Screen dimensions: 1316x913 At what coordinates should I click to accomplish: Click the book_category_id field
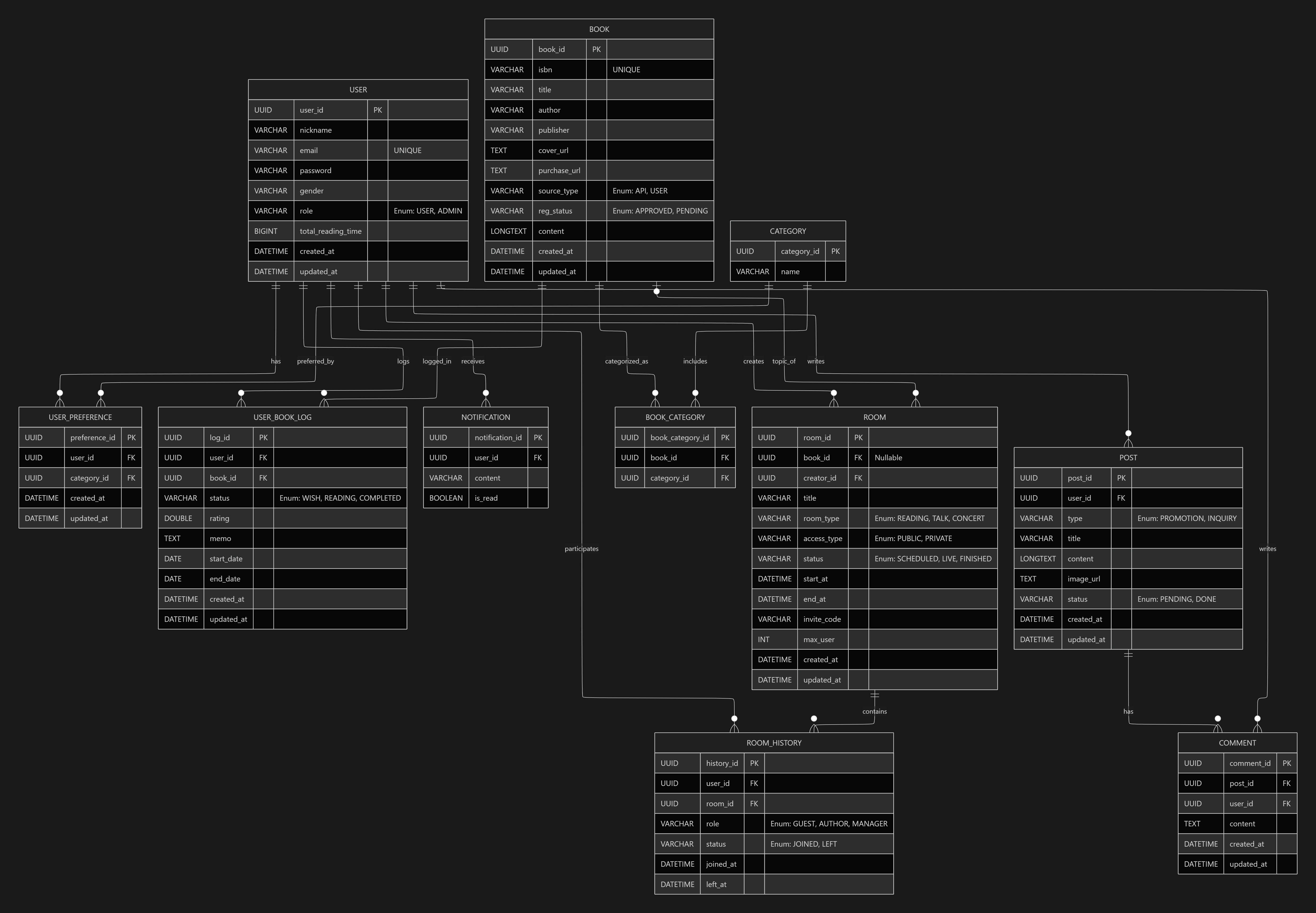click(x=679, y=438)
